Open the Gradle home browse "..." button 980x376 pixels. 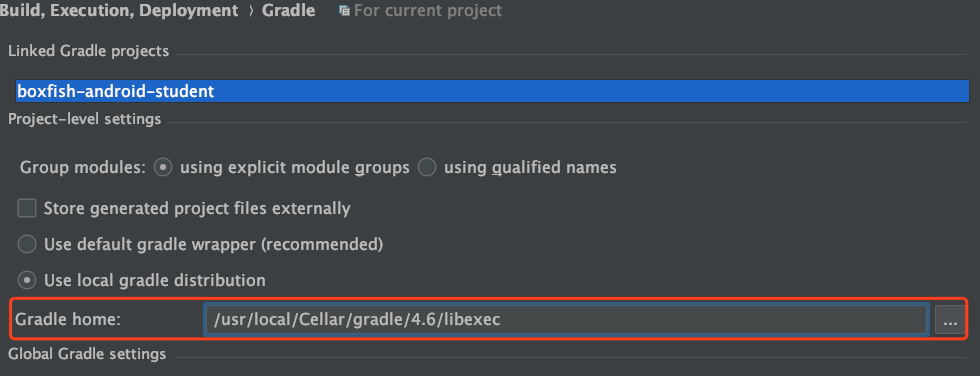point(950,320)
